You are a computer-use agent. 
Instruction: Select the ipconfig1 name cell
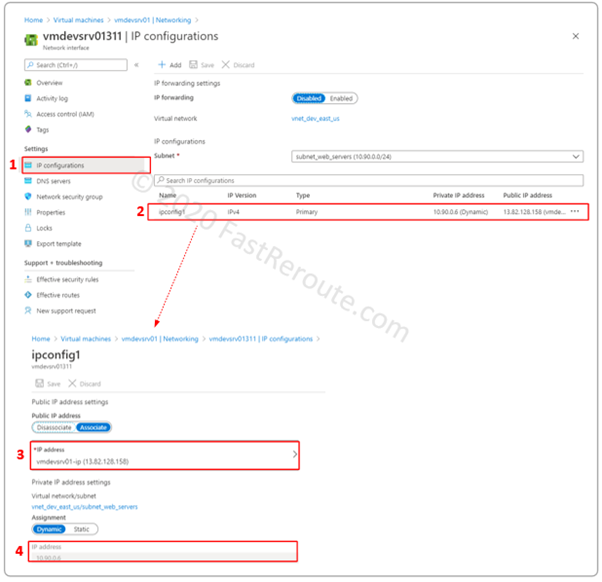coord(172,212)
